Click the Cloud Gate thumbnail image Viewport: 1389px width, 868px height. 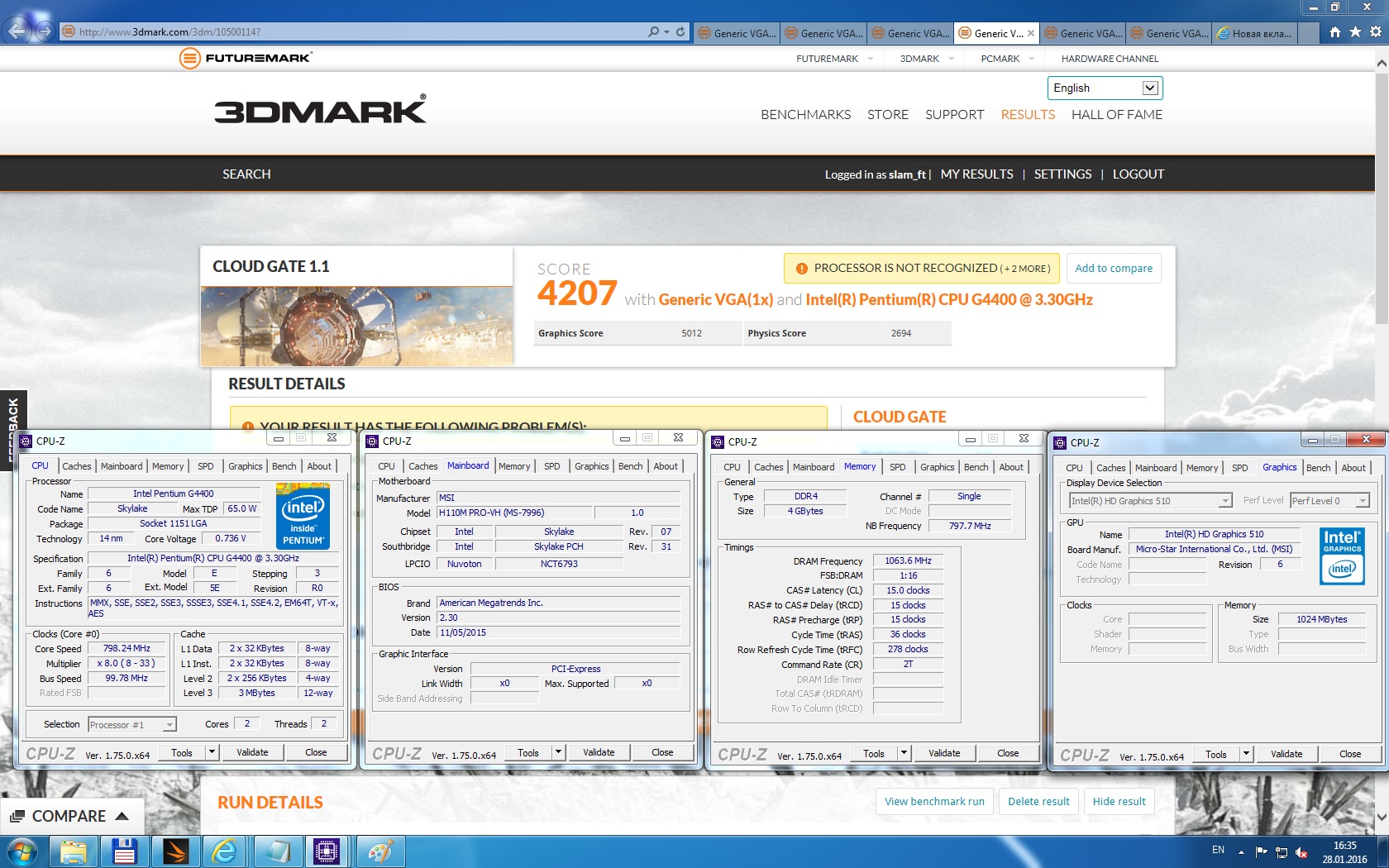click(x=356, y=326)
